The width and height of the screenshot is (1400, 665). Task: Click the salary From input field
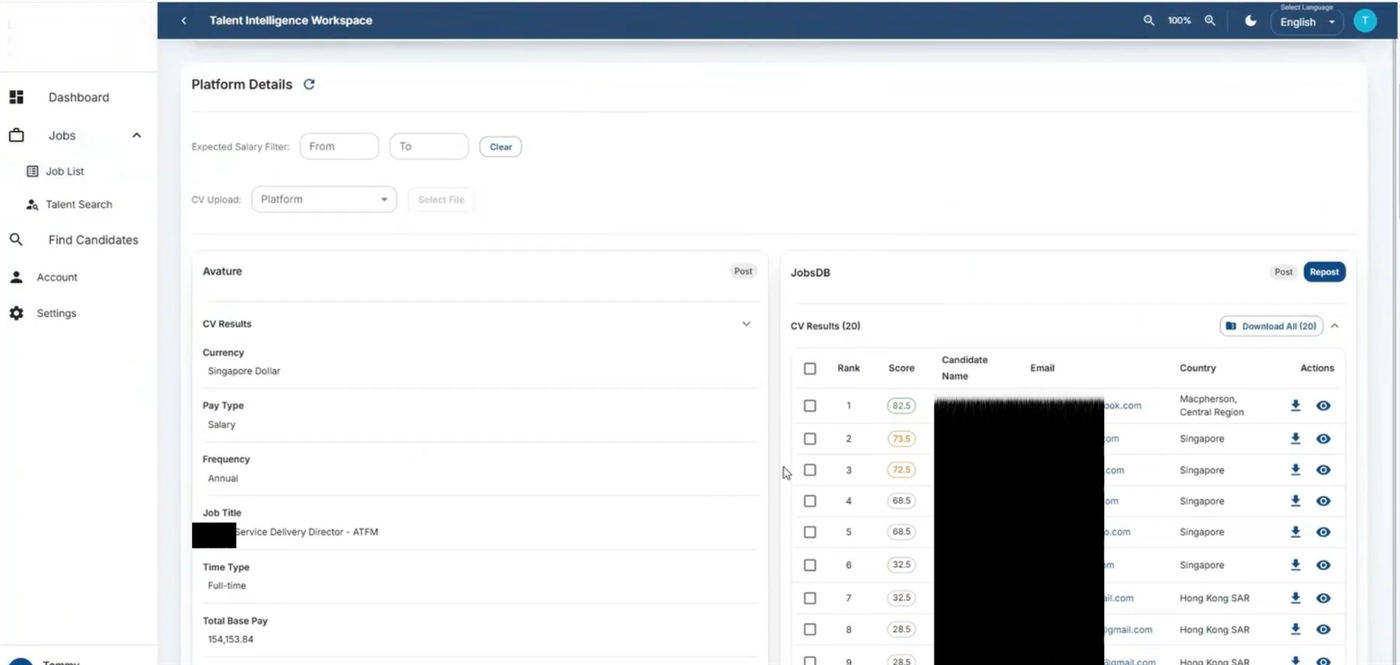point(339,146)
